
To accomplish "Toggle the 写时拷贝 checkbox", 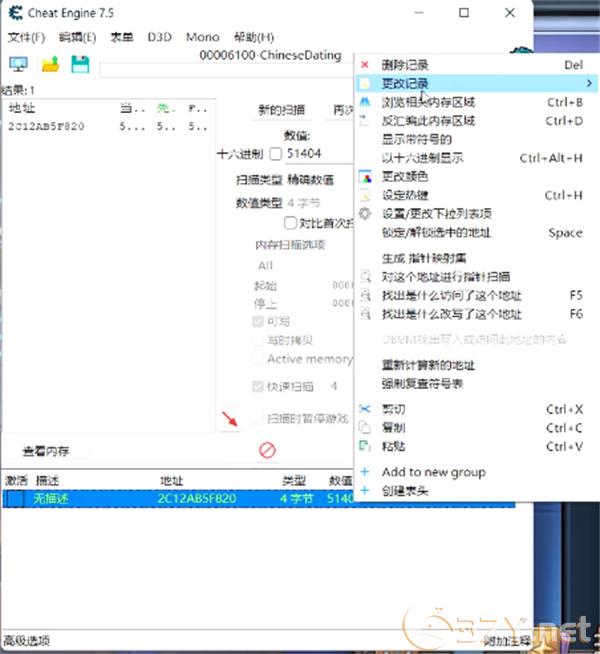I will pos(258,340).
